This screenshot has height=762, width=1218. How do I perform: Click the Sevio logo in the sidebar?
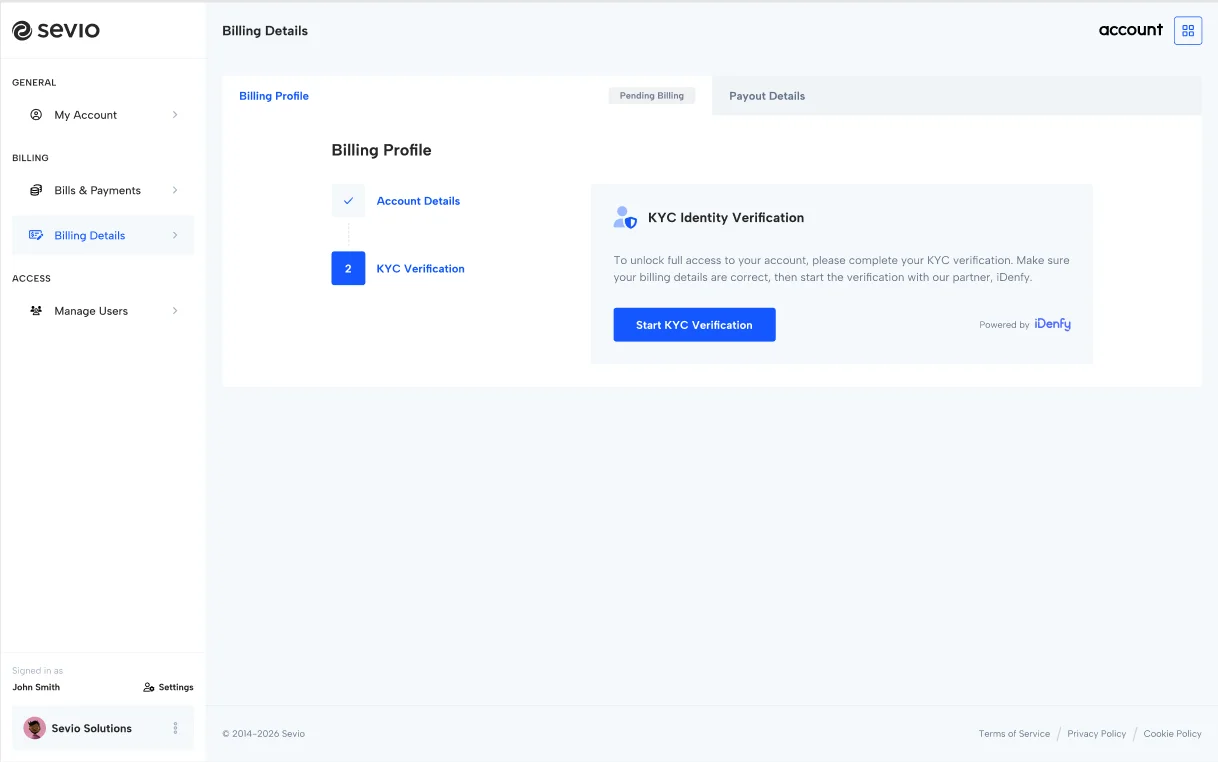tap(56, 30)
